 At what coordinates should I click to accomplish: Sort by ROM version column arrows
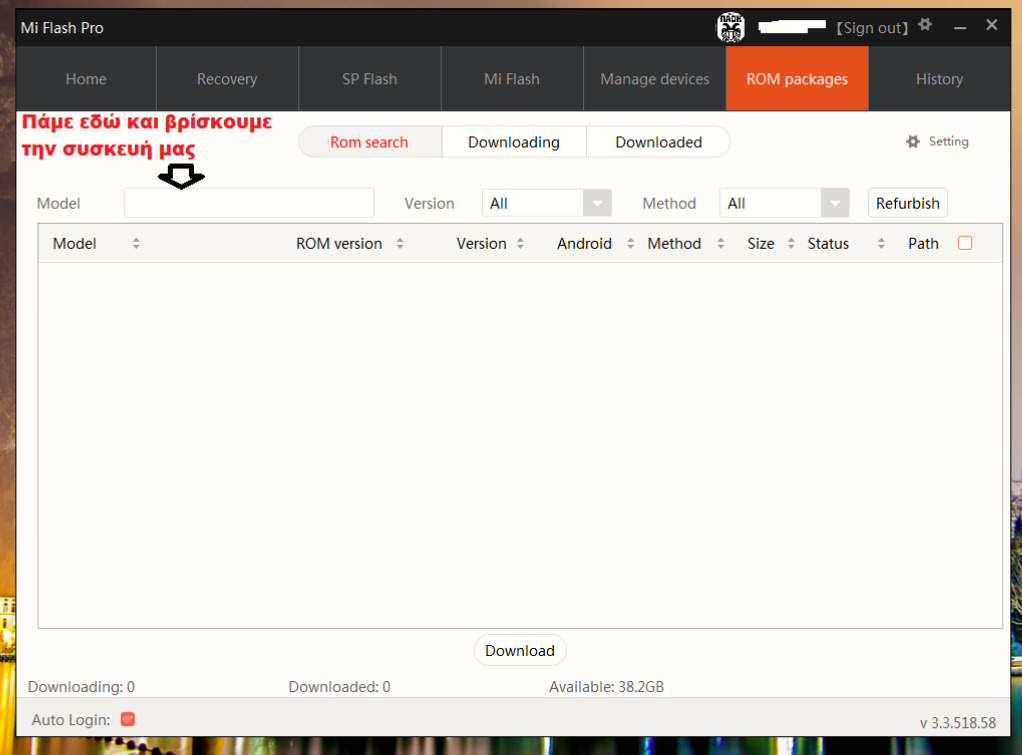point(400,243)
